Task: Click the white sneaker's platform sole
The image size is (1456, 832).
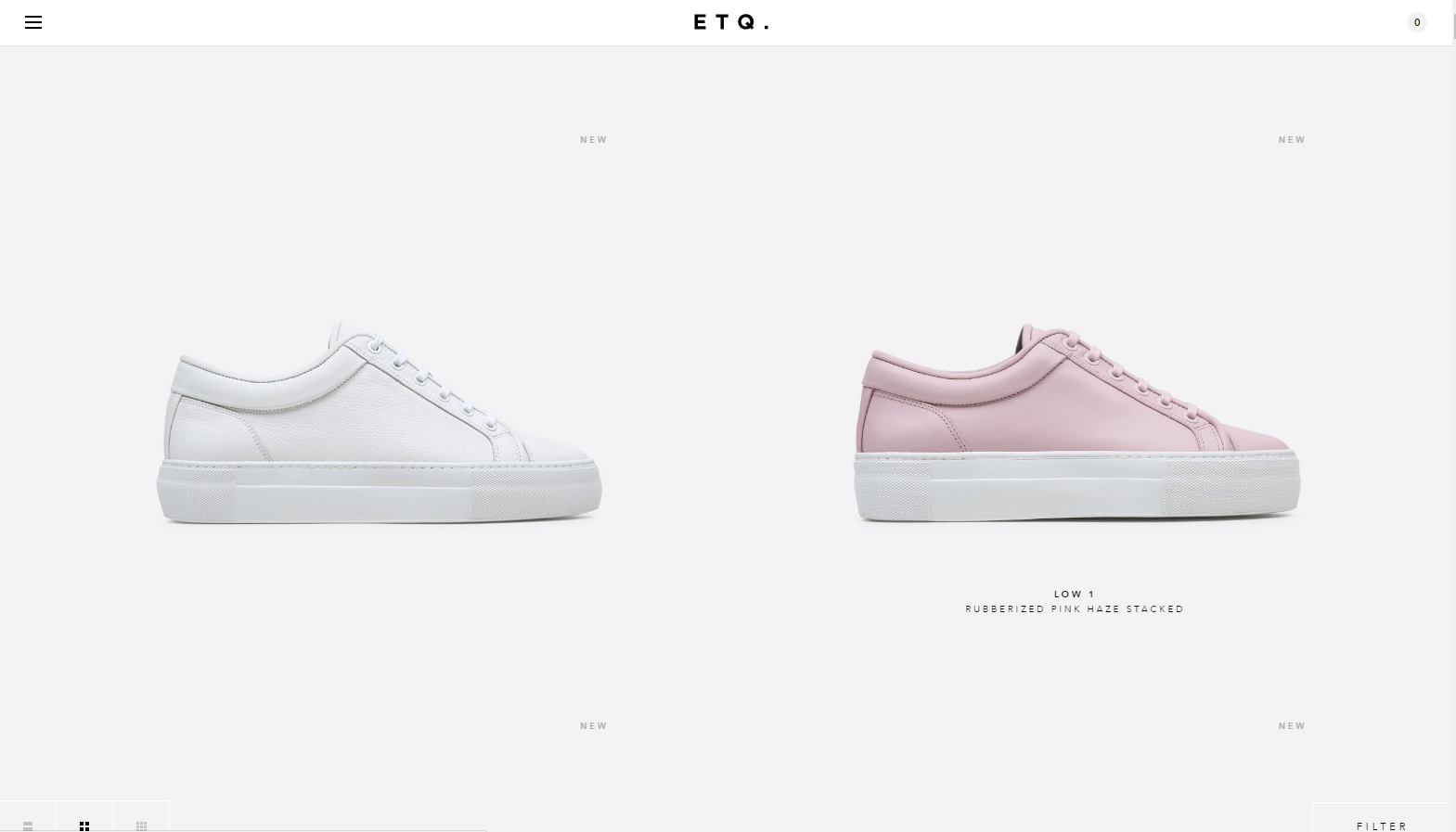Action: click(379, 493)
